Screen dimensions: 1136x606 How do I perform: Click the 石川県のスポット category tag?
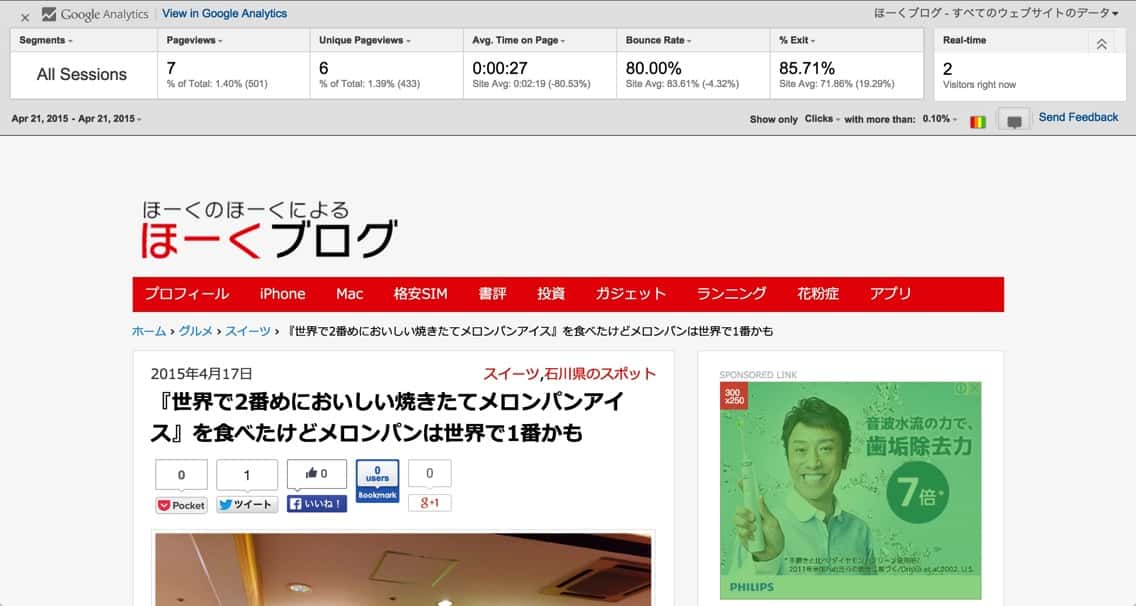point(600,374)
